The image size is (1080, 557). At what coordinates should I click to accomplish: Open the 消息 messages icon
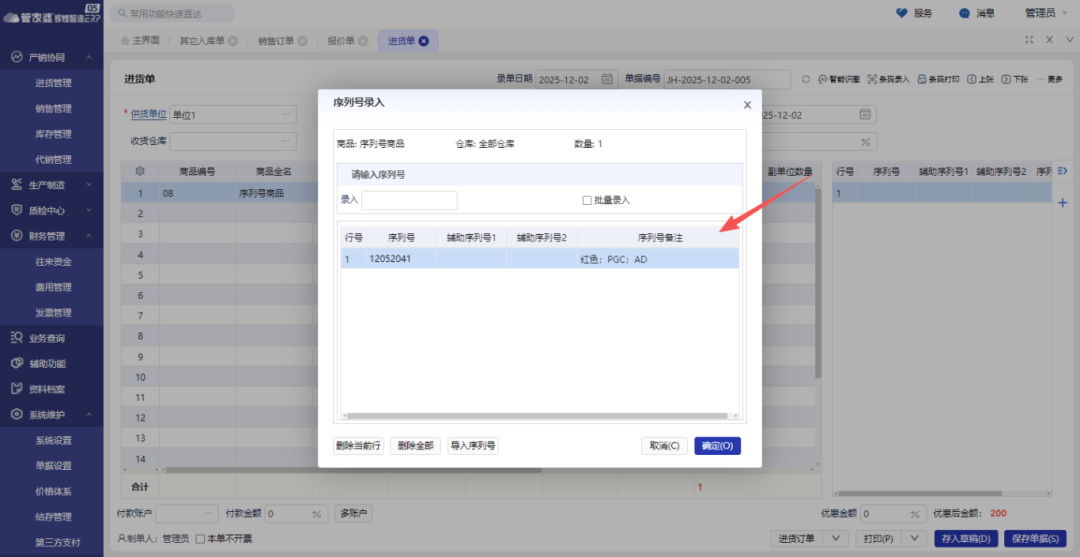[x=964, y=13]
